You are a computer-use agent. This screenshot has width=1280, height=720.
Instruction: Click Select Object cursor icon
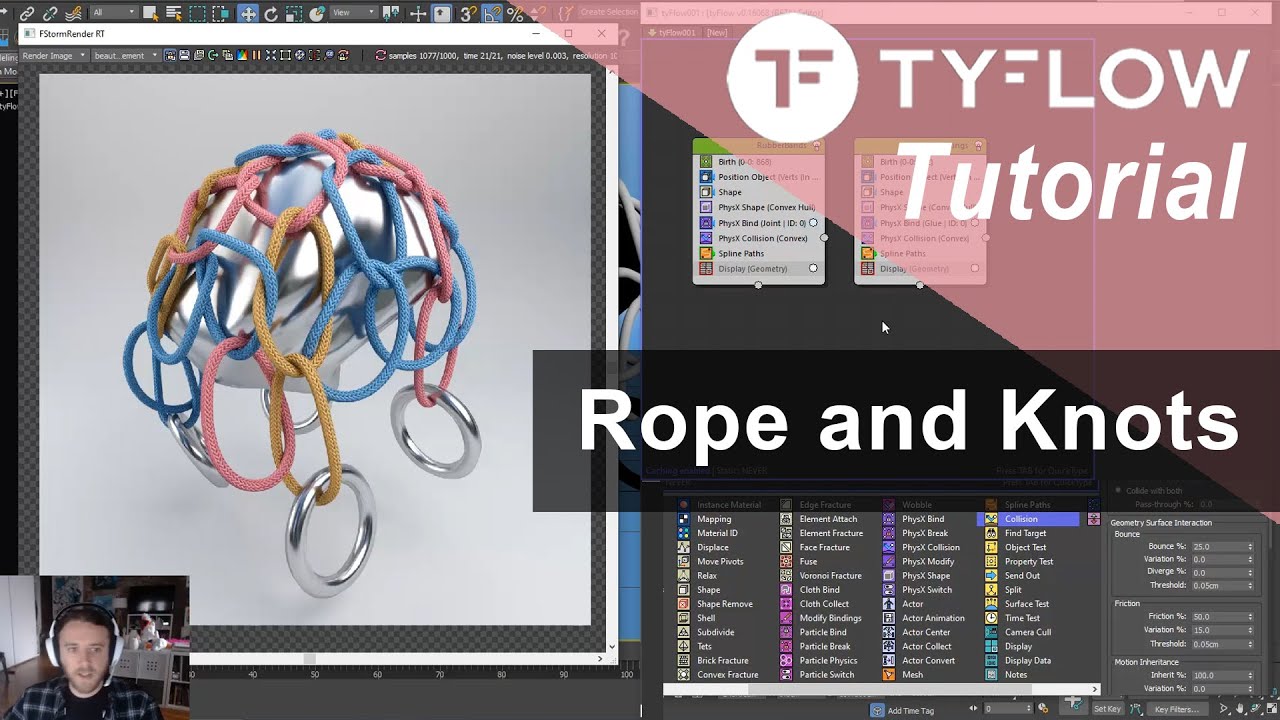(150, 14)
